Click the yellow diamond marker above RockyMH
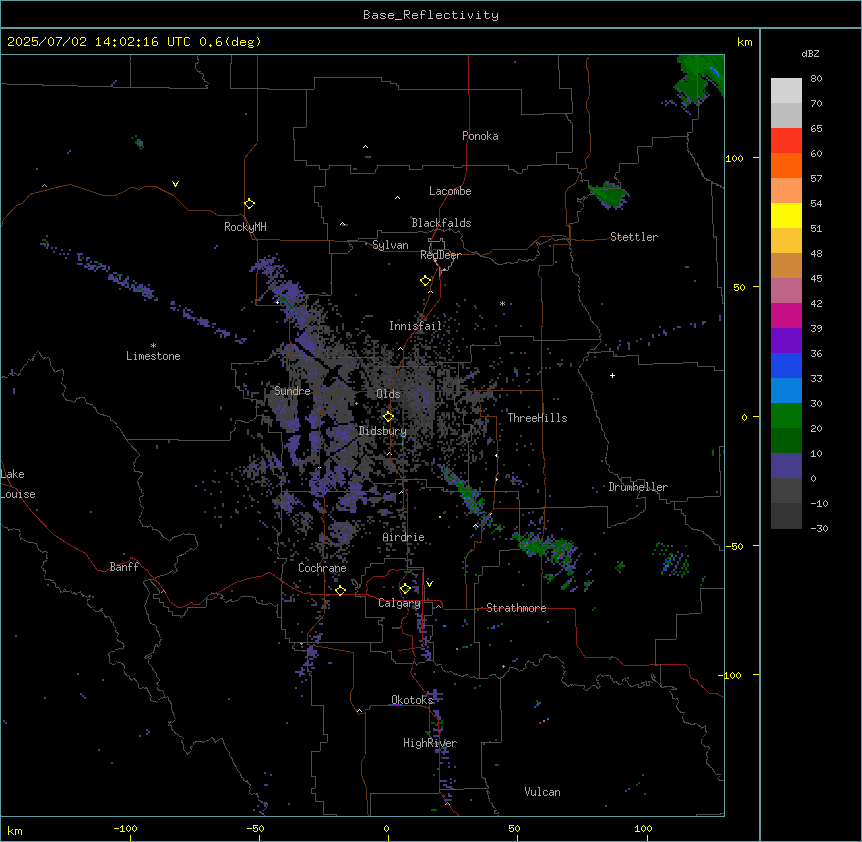This screenshot has height=842, width=862. click(x=250, y=204)
